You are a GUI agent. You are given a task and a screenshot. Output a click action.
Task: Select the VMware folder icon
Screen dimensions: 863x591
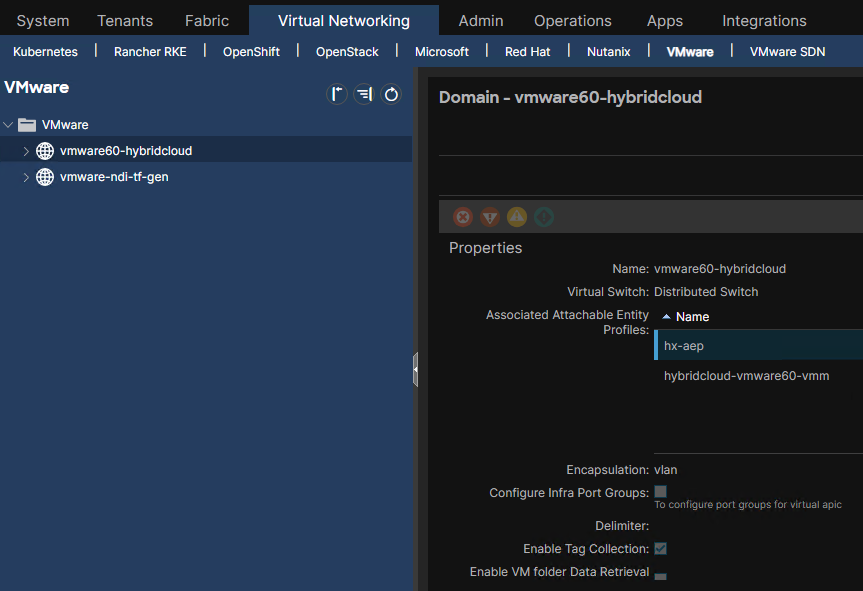(x=27, y=125)
